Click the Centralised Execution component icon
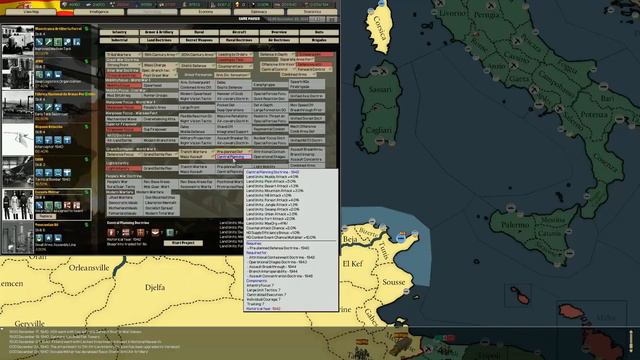This screenshot has height=360, width=640. click(x=140, y=232)
